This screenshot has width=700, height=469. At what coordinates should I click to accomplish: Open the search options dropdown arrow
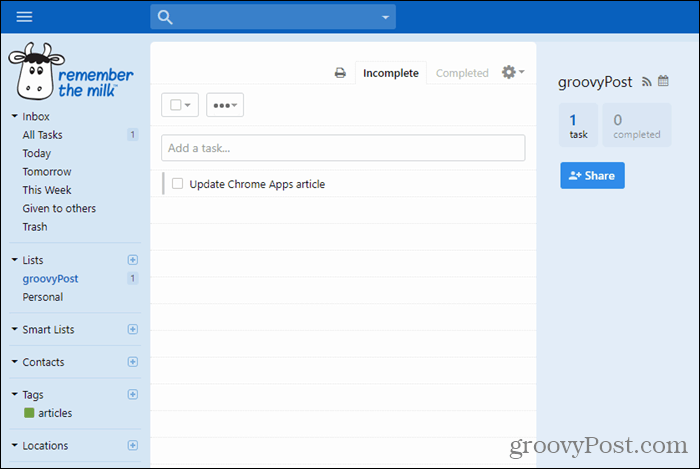385,17
